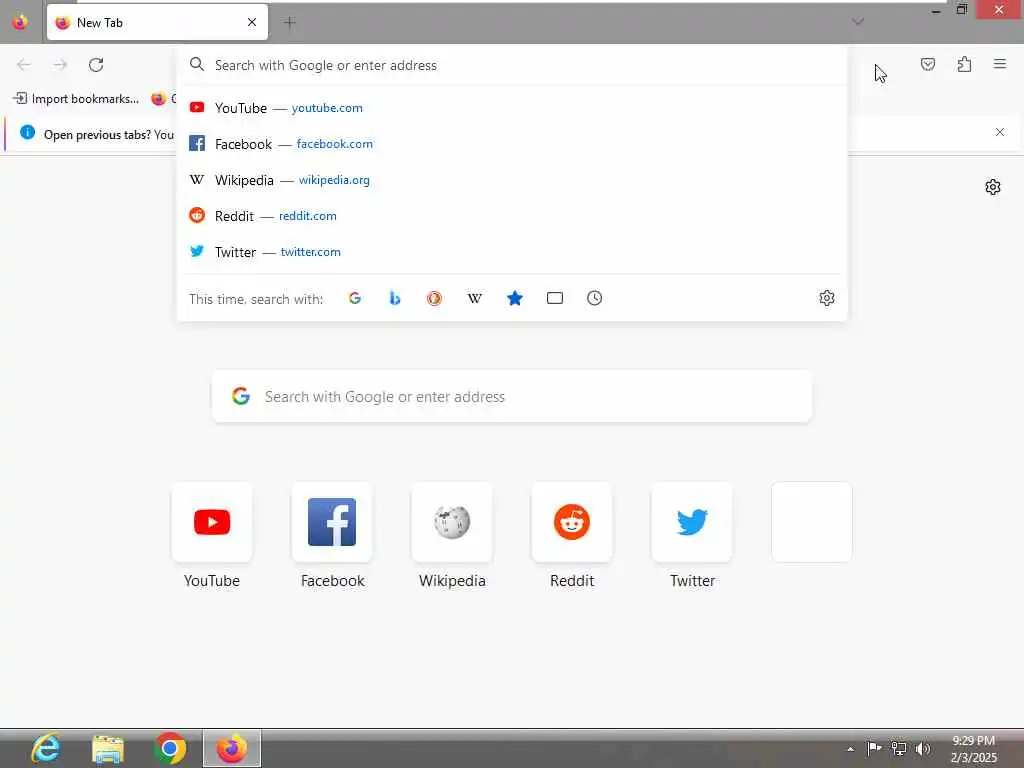The width and height of the screenshot is (1024, 768).
Task: Search this time with Wikipedia icon
Action: click(x=475, y=298)
